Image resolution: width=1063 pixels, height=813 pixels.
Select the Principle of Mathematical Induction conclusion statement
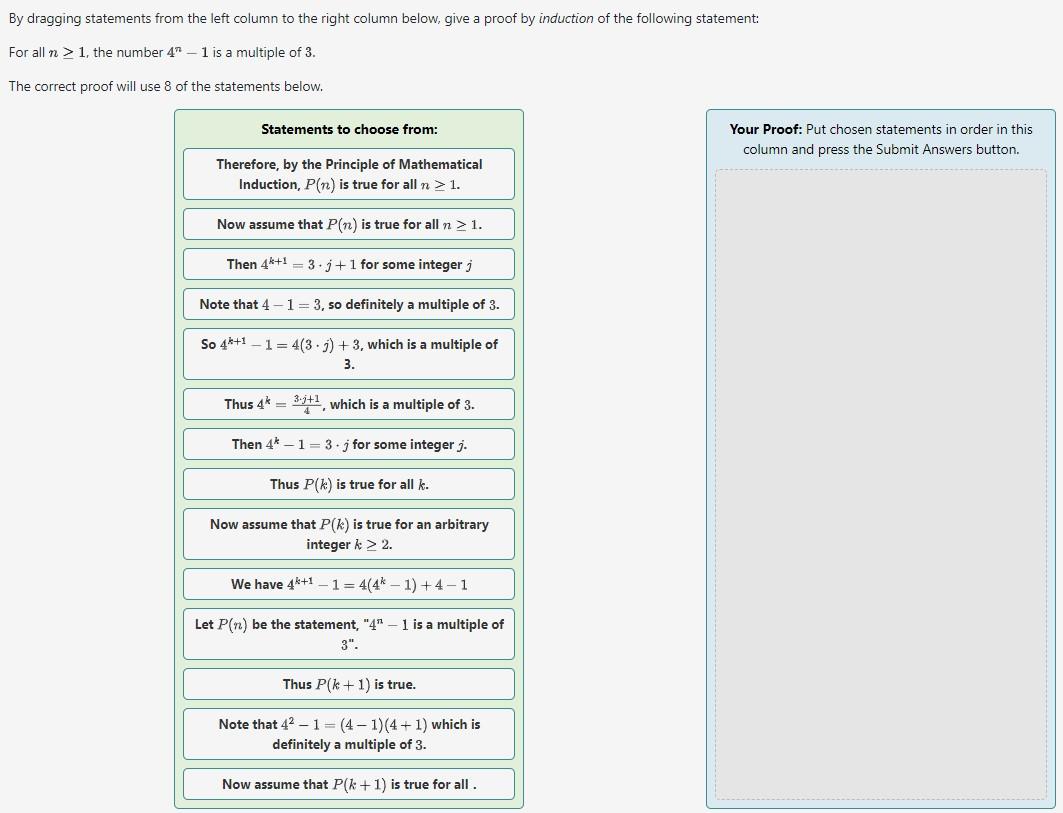click(348, 173)
